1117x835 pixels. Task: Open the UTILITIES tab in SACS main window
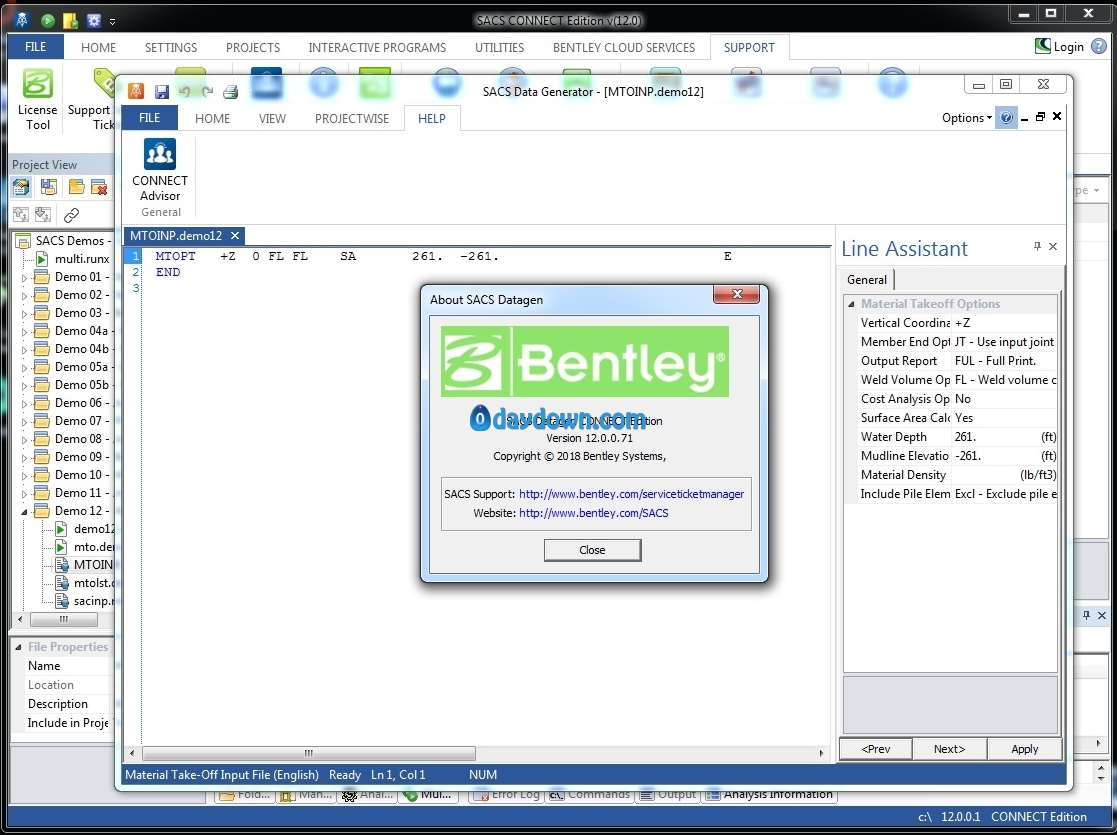(x=499, y=47)
